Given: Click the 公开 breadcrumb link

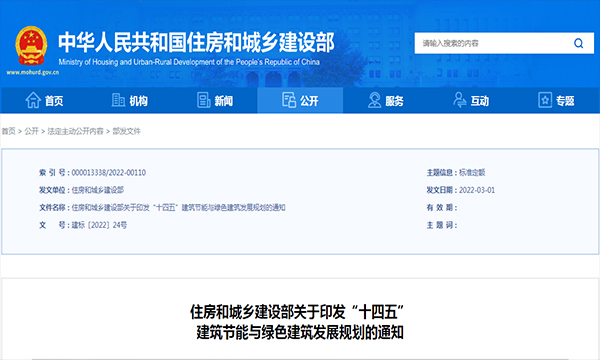Looking at the screenshot, I should pyautogui.click(x=31, y=131).
